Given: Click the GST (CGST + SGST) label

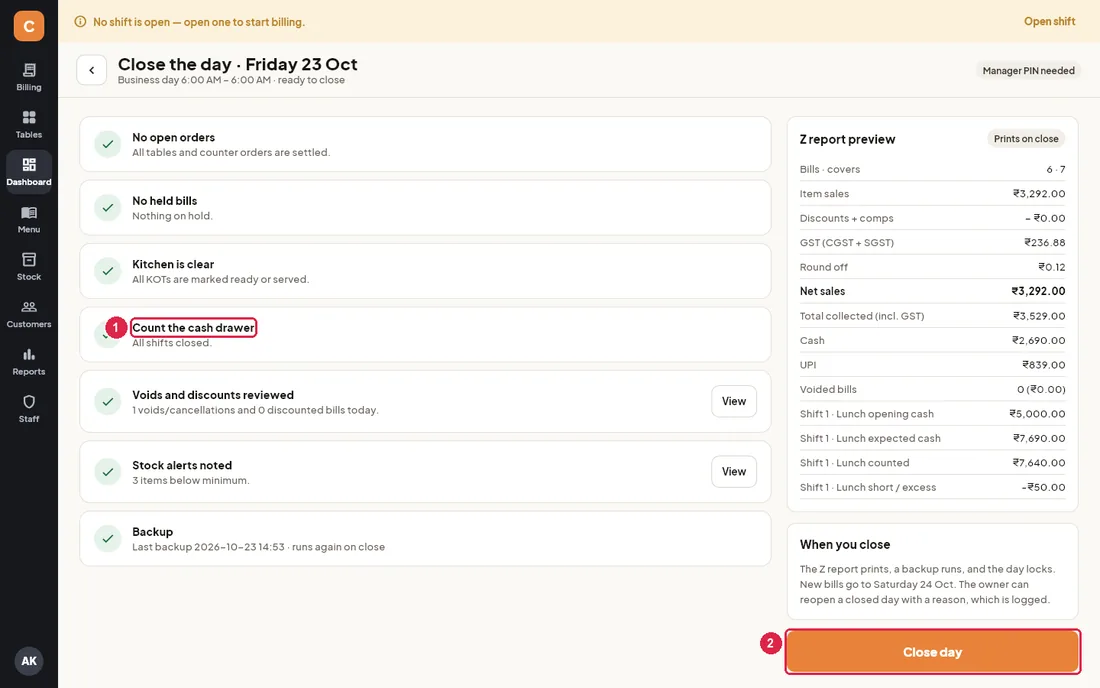Looking at the screenshot, I should click(847, 243).
